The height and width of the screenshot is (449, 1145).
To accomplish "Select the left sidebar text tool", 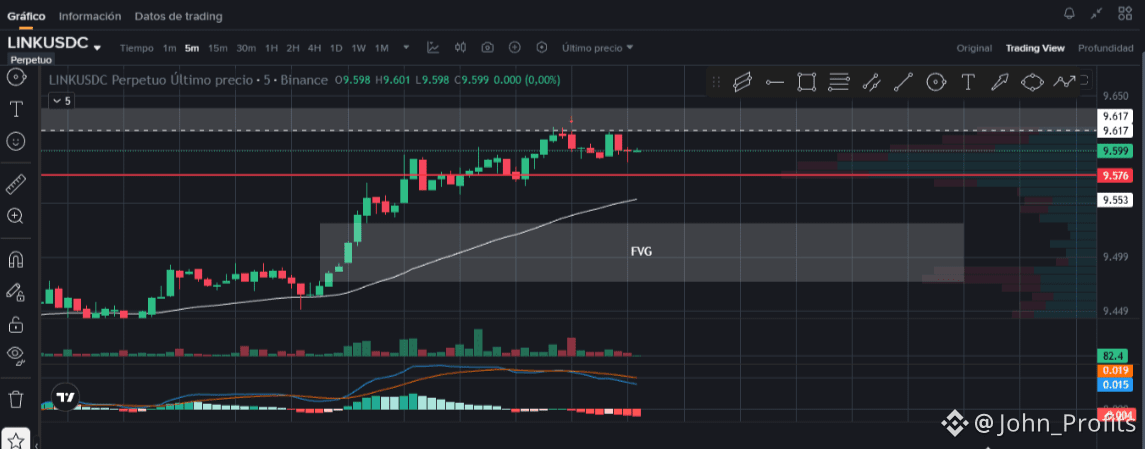I will tap(16, 110).
